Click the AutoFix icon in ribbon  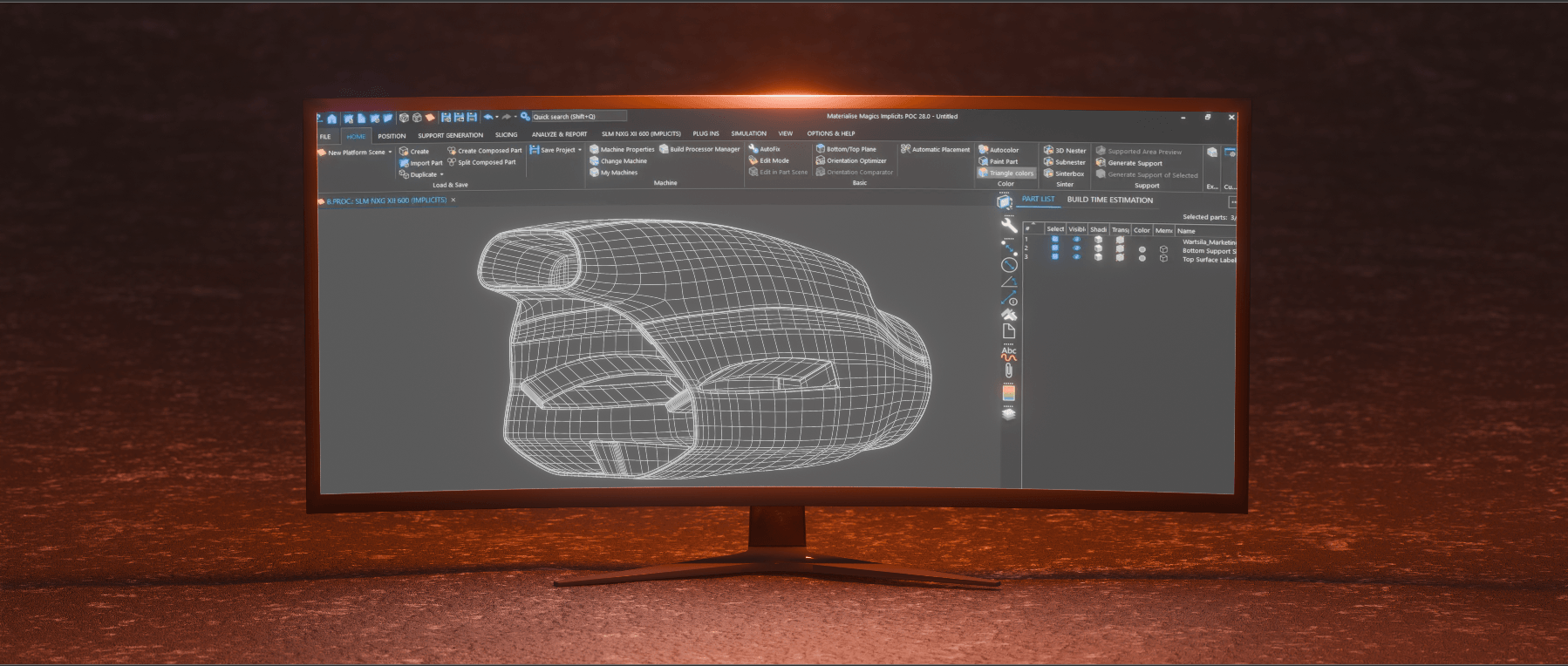753,149
